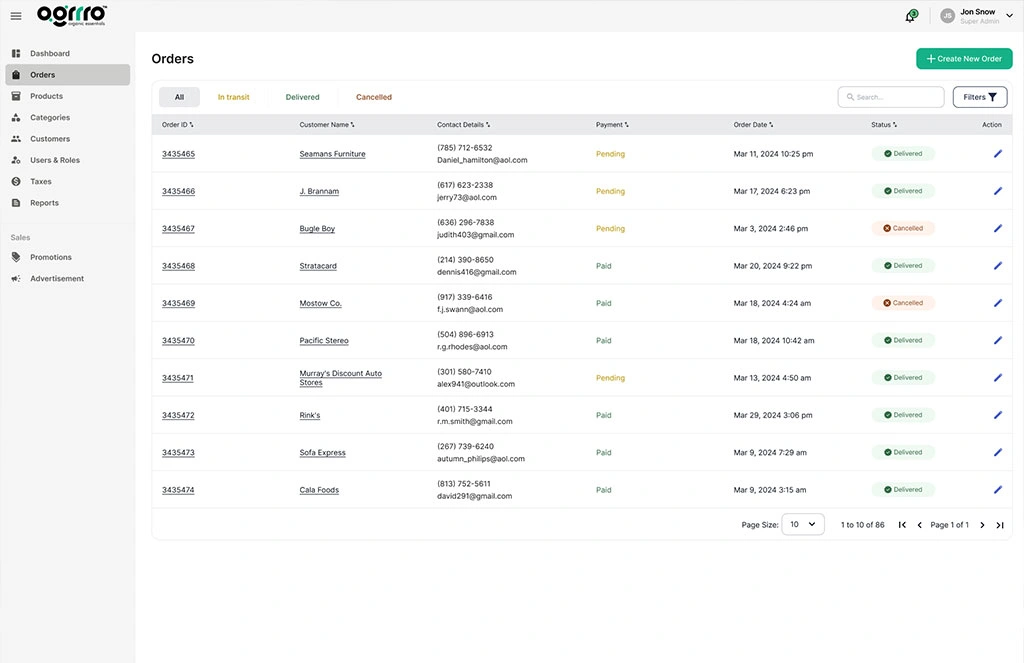Click the Promotions tag icon

pyautogui.click(x=16, y=257)
